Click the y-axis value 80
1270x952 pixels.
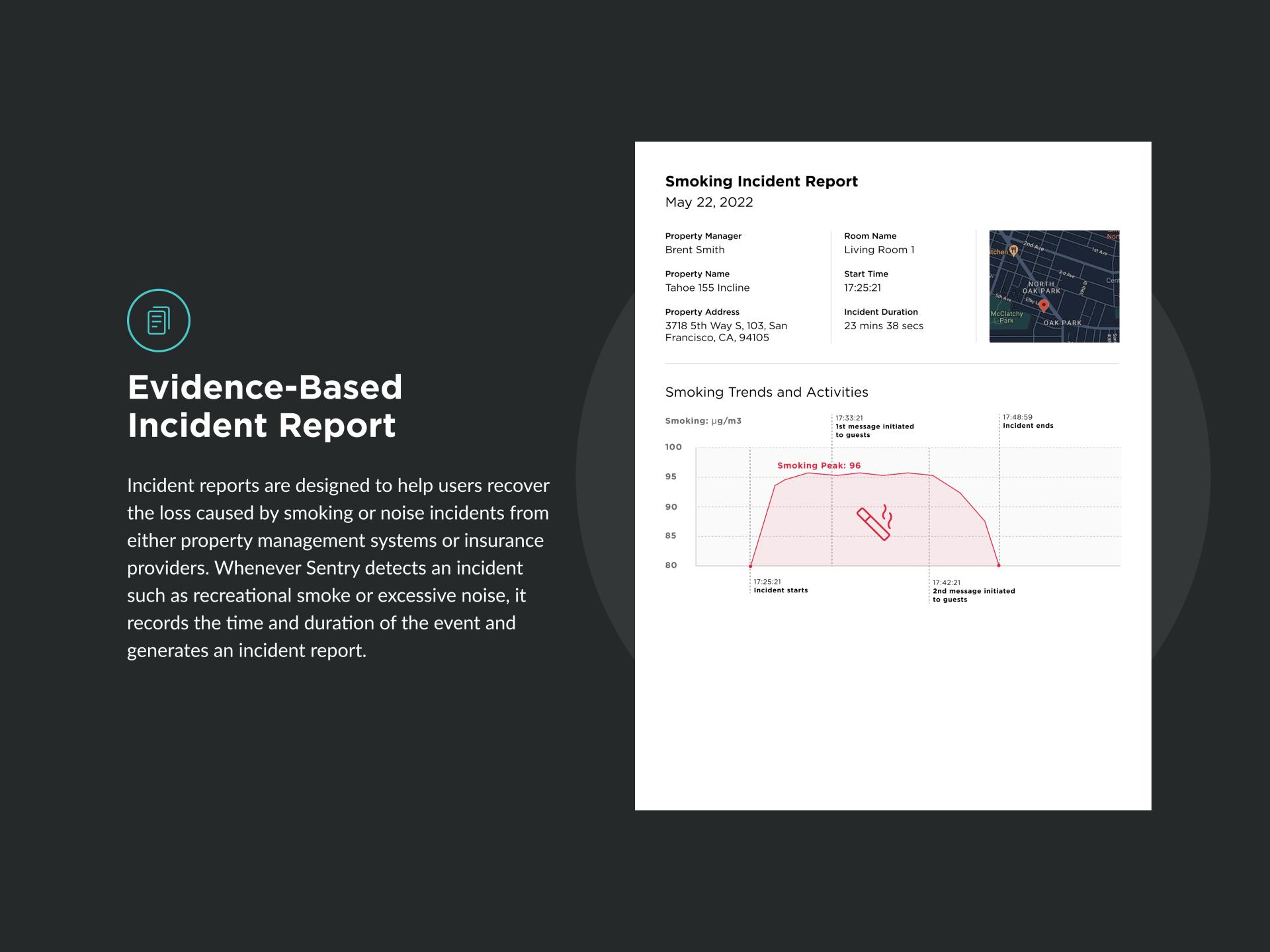[x=671, y=565]
